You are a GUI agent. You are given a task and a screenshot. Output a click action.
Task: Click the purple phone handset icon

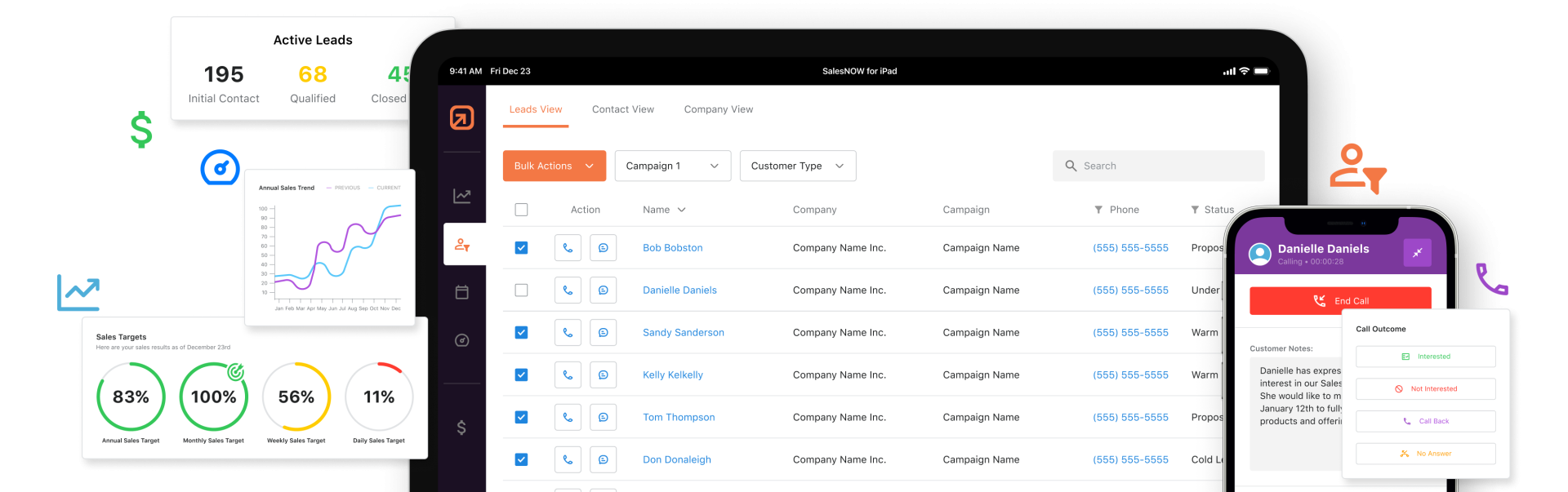click(1491, 279)
